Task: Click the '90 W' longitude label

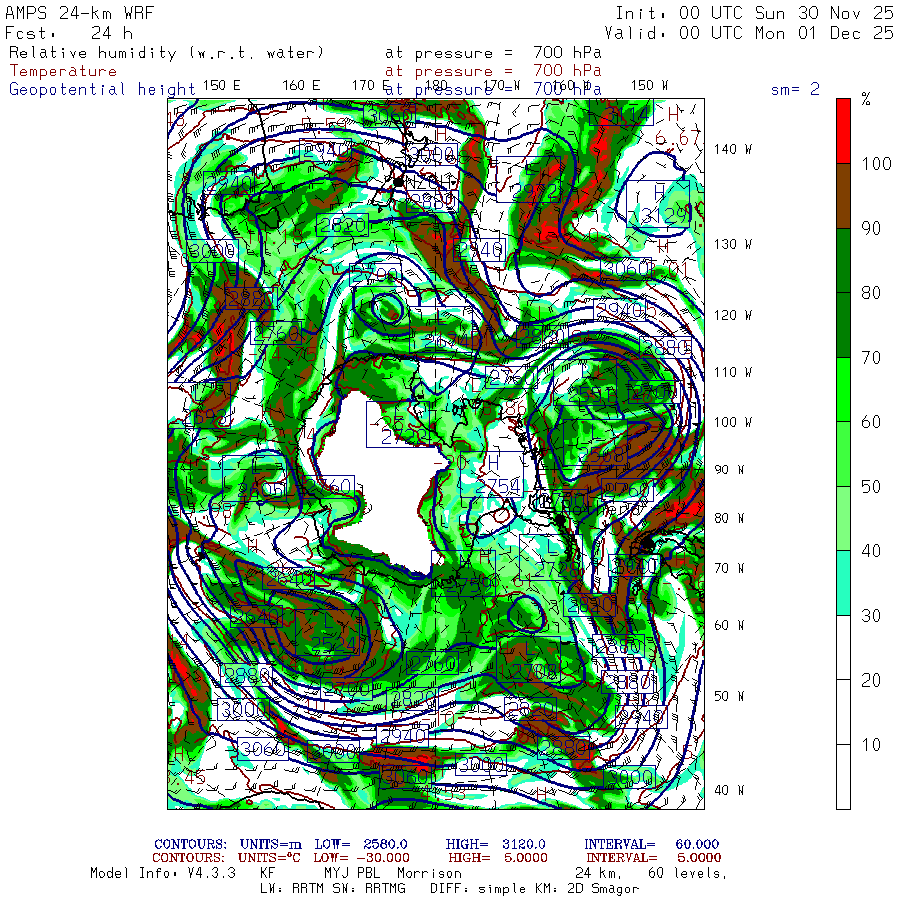Action: tap(730, 470)
